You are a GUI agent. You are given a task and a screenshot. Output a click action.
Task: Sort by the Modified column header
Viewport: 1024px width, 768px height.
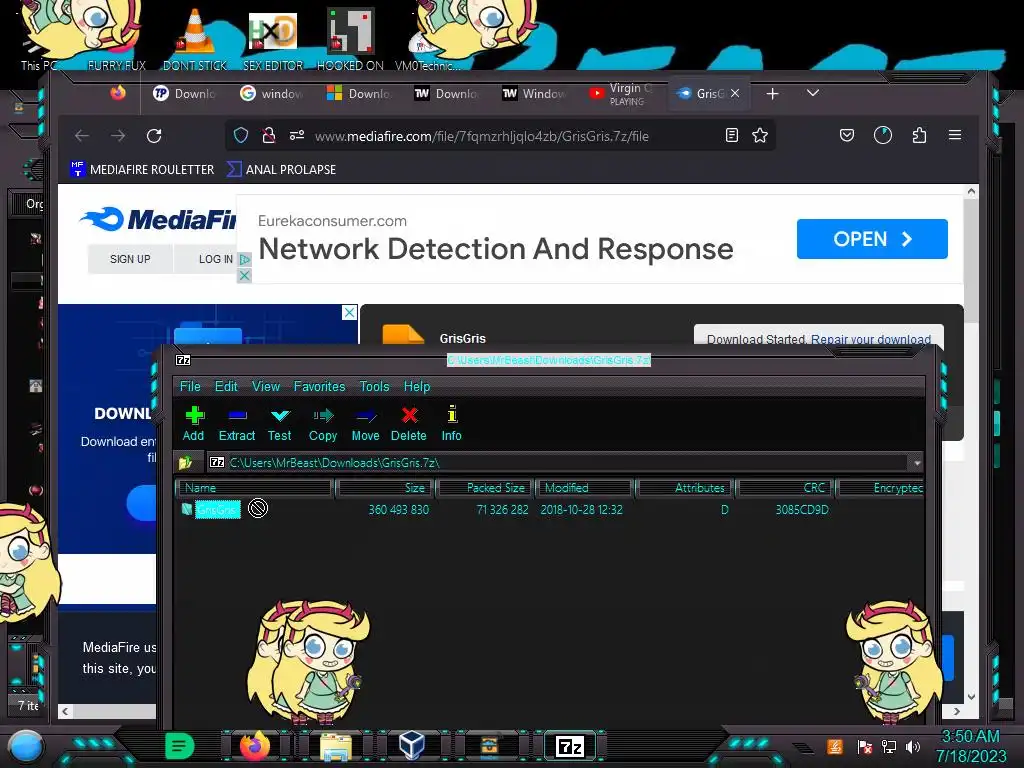(x=585, y=488)
